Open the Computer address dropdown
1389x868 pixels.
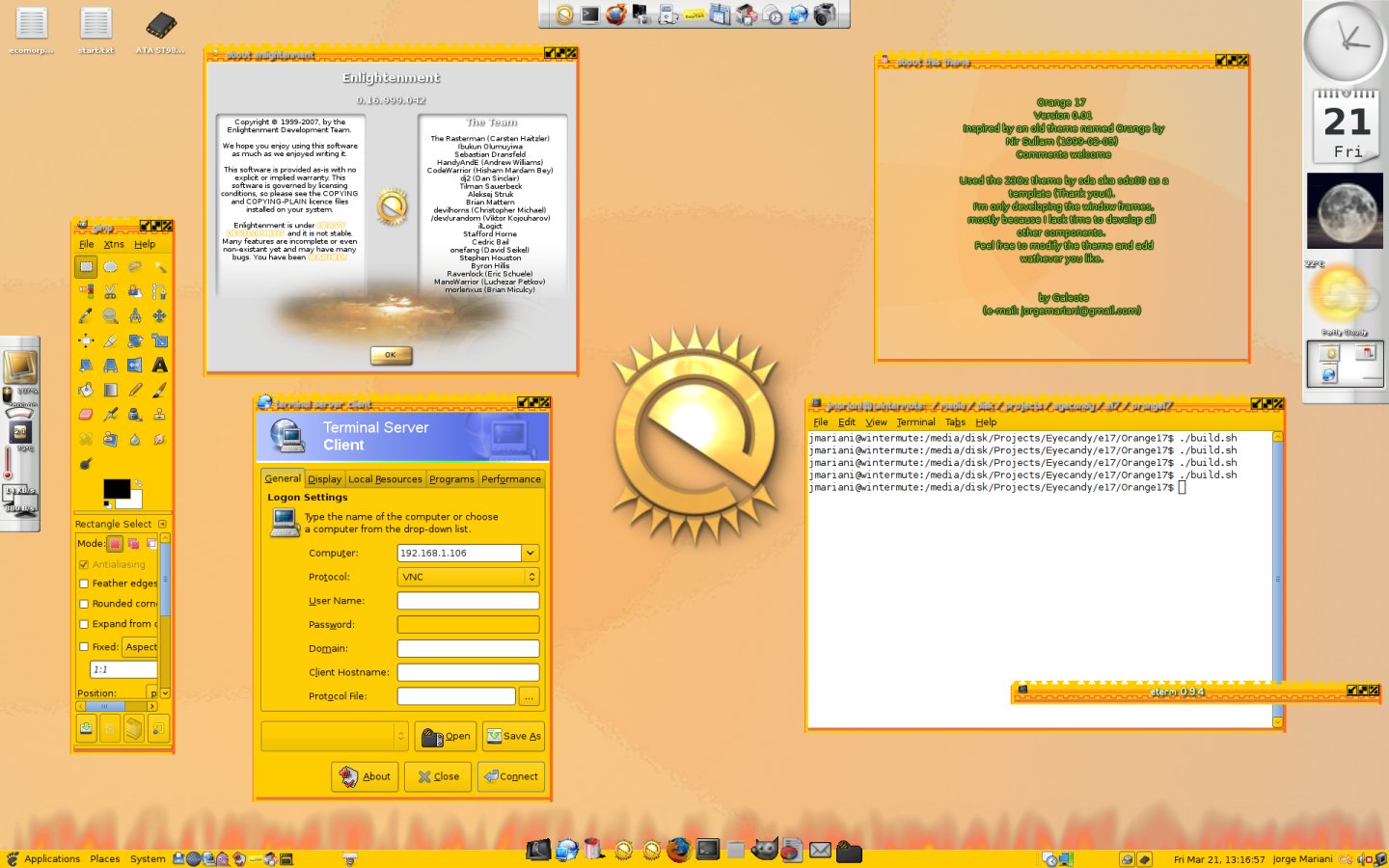(531, 553)
